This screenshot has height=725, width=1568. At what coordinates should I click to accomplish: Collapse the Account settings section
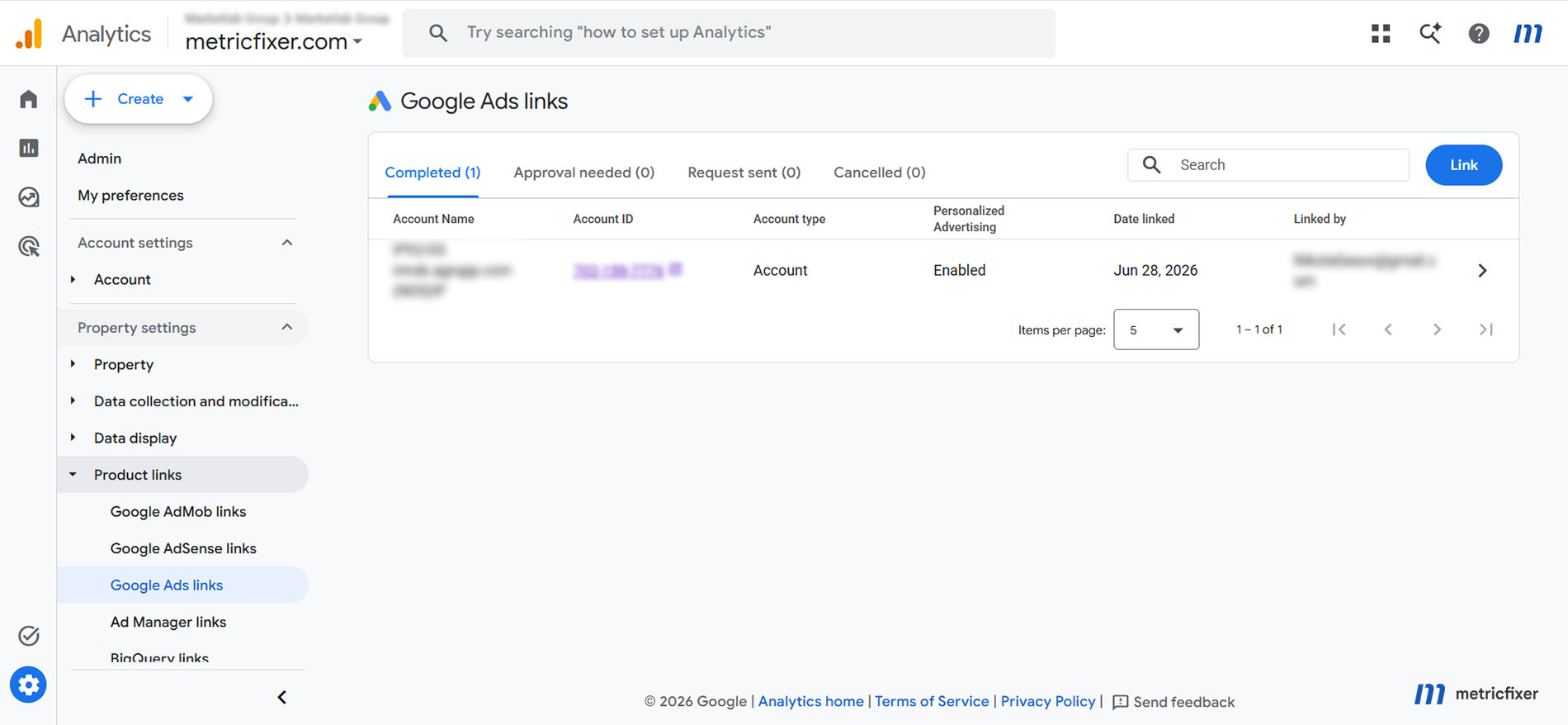pyautogui.click(x=287, y=243)
